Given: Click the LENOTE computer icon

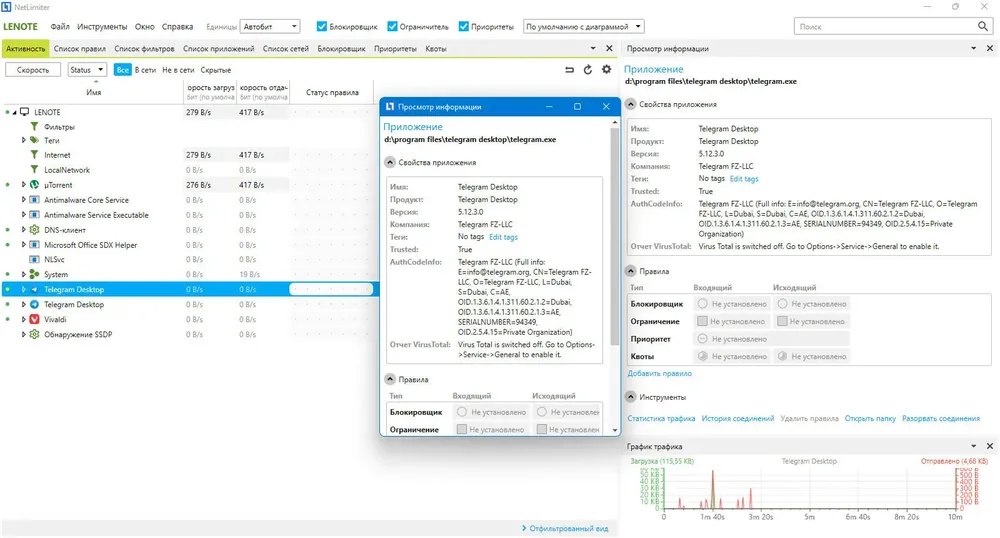Looking at the screenshot, I should coord(24,112).
